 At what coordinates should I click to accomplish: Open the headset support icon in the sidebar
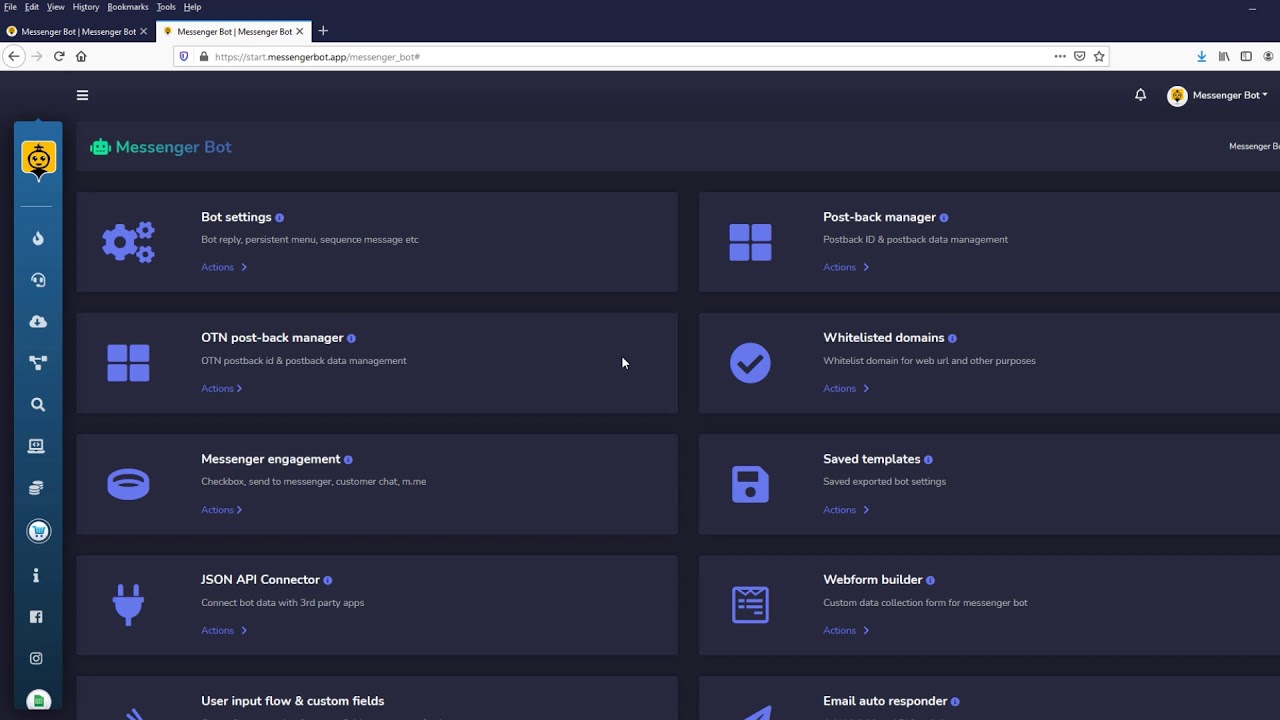tap(38, 280)
